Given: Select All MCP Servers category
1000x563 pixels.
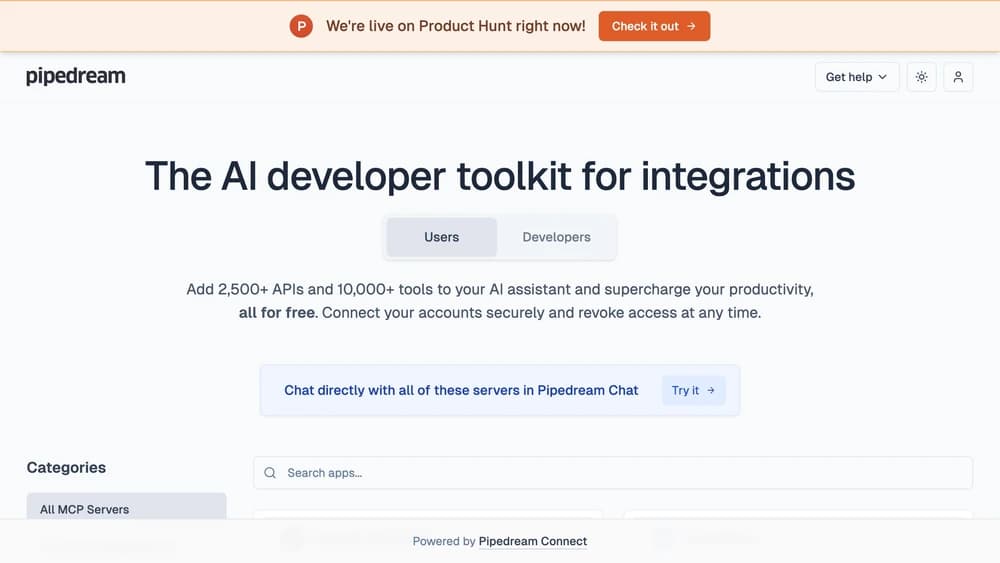Looking at the screenshot, I should pyautogui.click(x=126, y=508).
